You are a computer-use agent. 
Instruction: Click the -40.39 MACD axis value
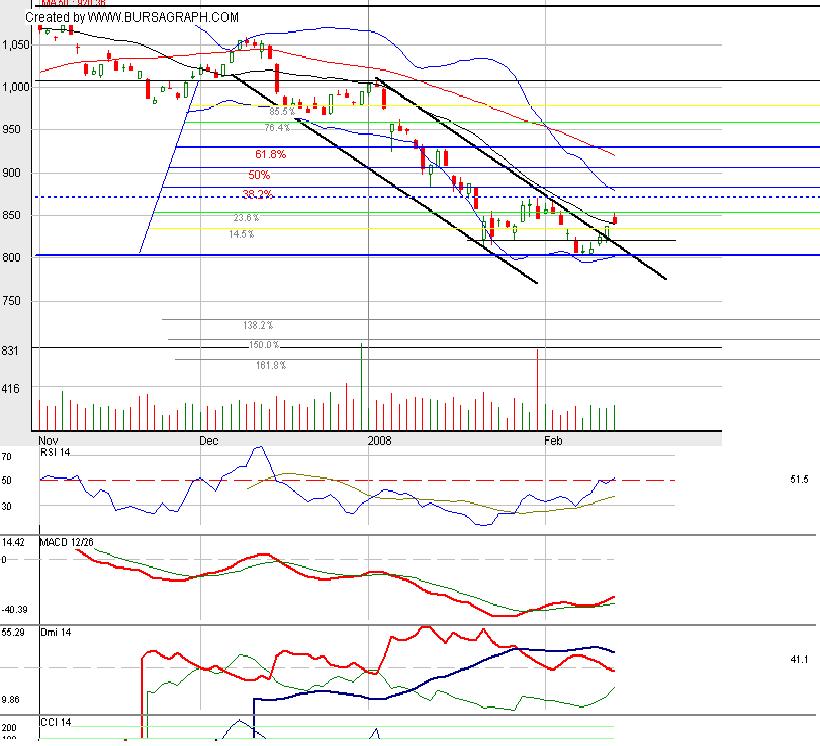tap(15, 609)
